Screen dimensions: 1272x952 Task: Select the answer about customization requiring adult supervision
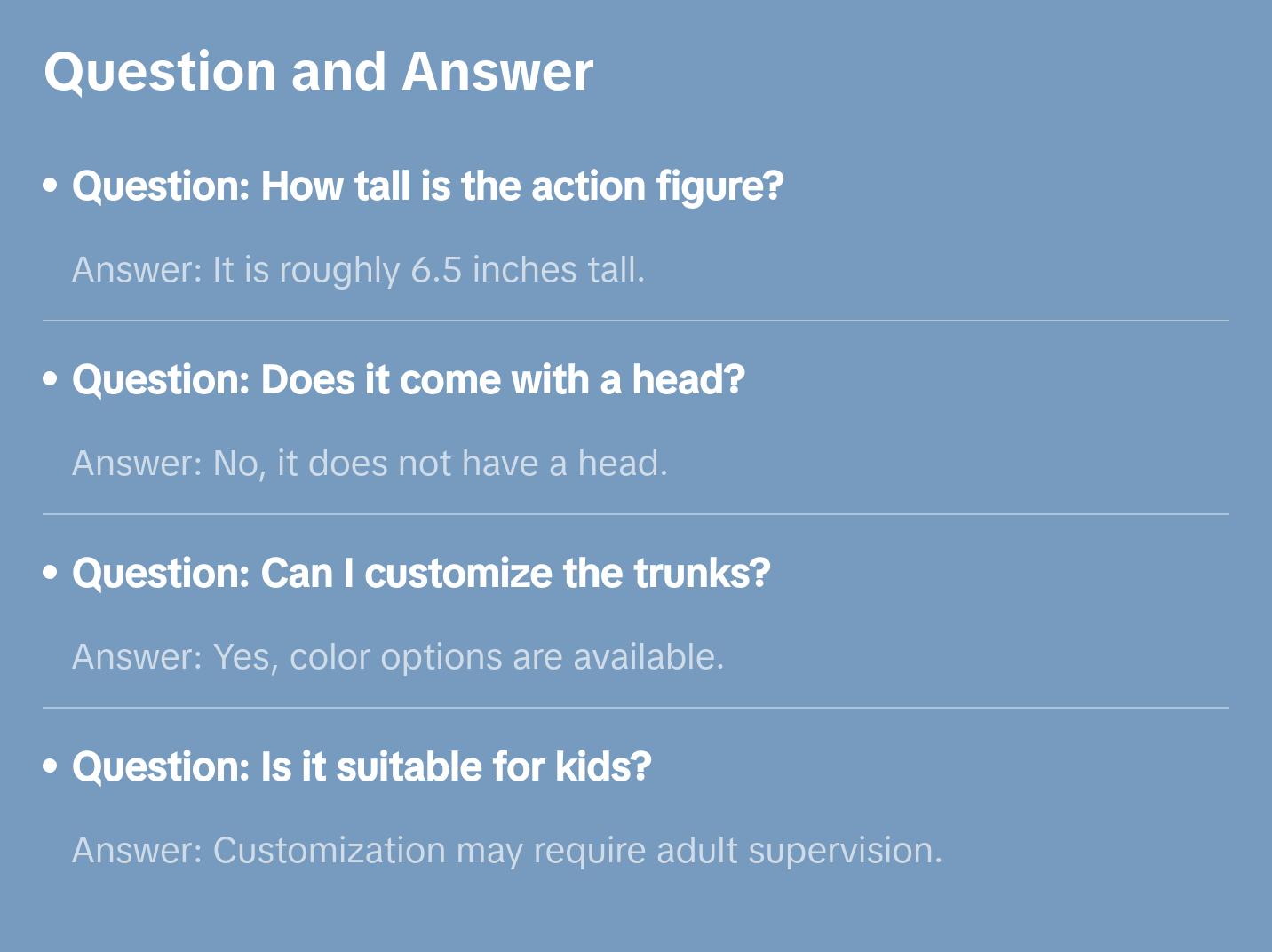(x=506, y=851)
